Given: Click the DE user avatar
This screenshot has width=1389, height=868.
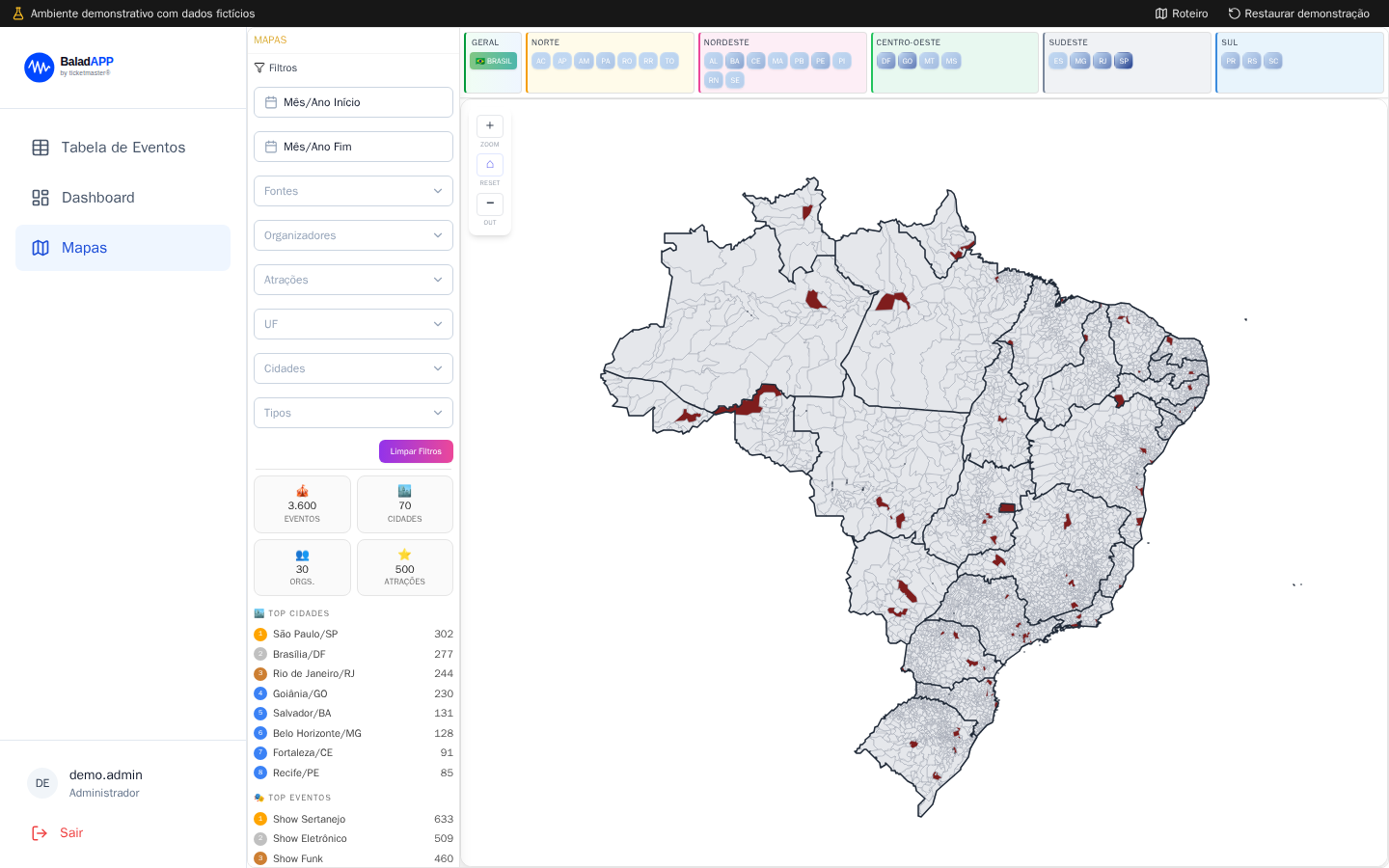Looking at the screenshot, I should (42, 783).
